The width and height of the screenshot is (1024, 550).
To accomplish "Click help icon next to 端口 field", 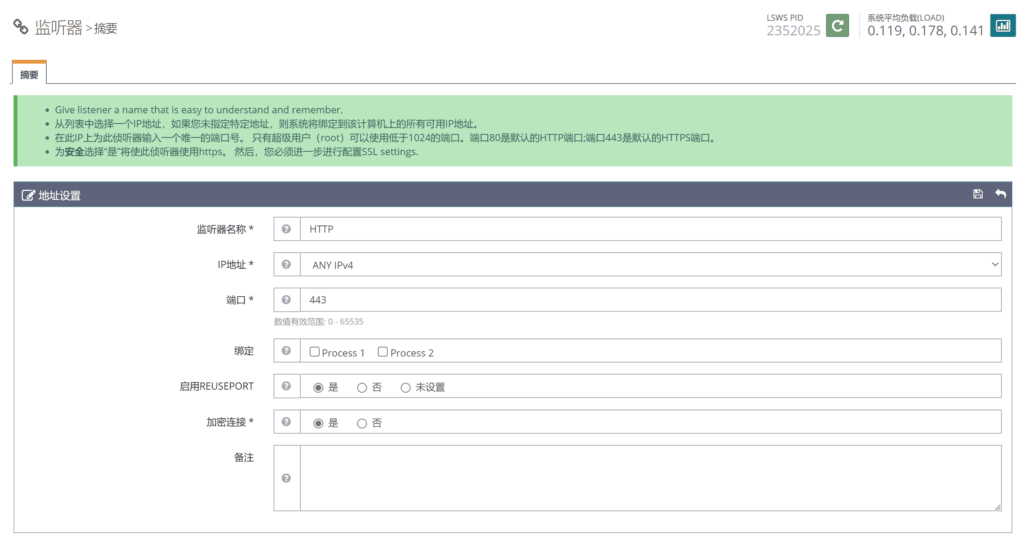I will click(287, 300).
